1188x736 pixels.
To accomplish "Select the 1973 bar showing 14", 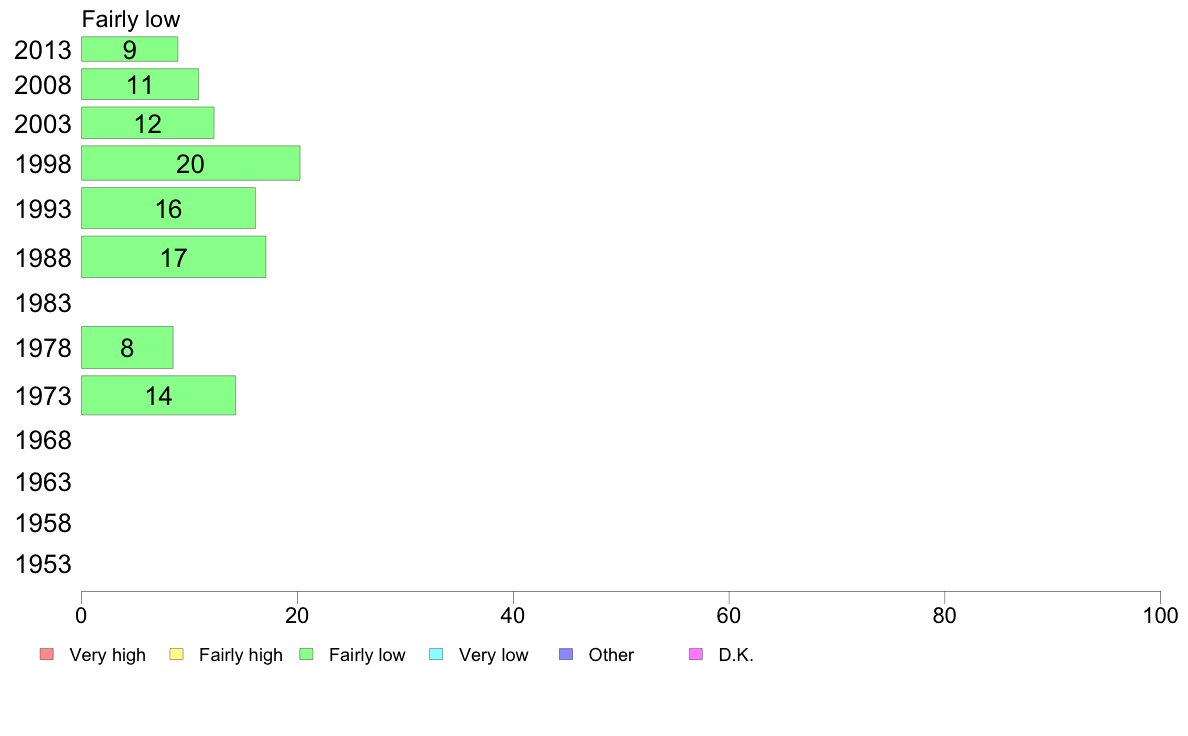I will pos(158,395).
